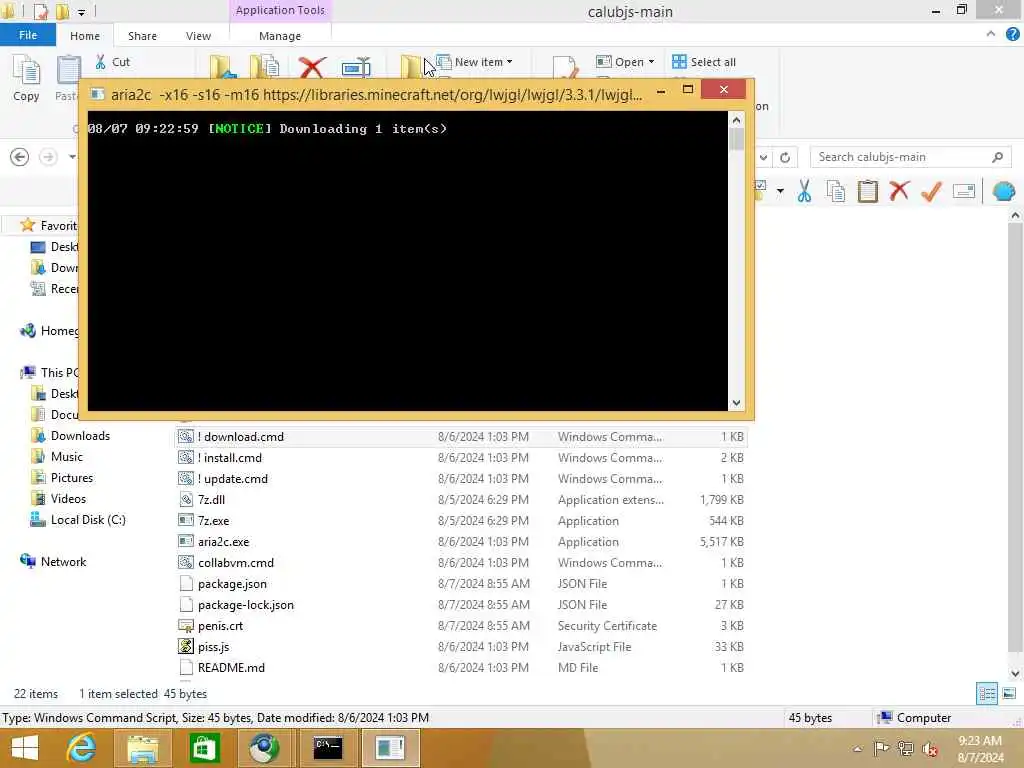The image size is (1024, 768).
Task: Click the back arrow navigation button
Action: coord(20,157)
